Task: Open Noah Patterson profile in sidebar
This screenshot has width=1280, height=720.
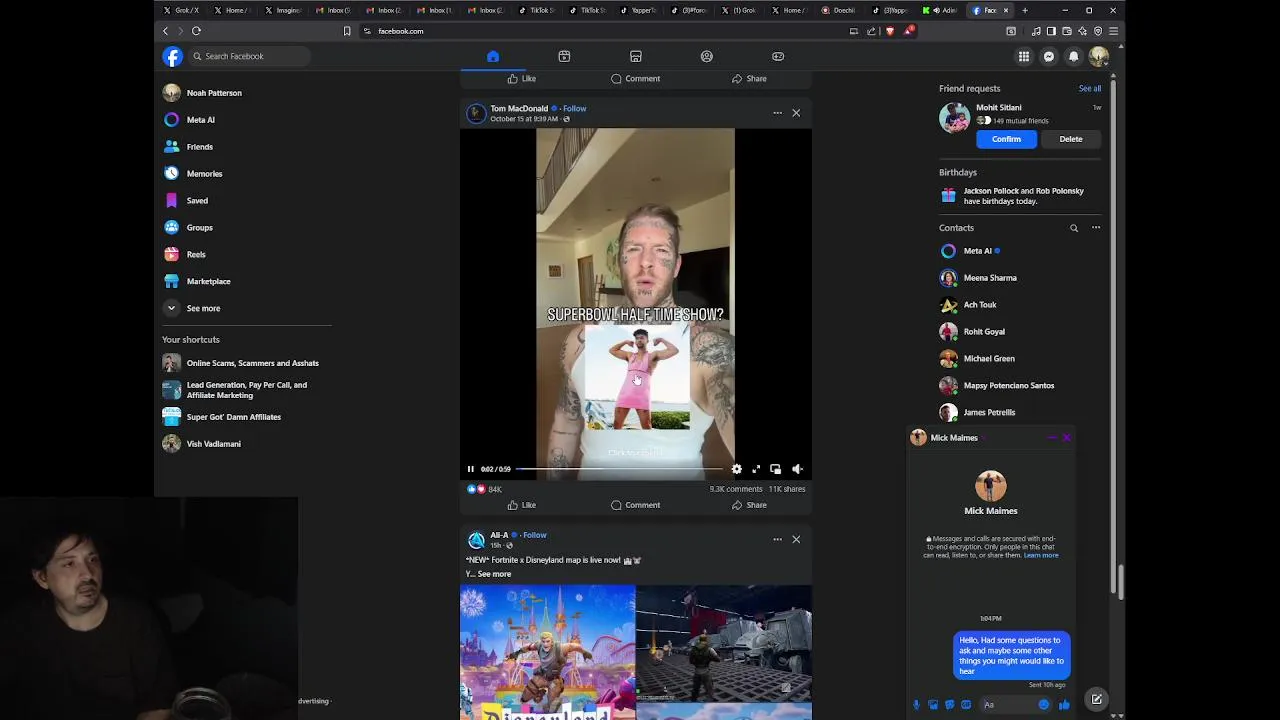Action: (x=214, y=93)
